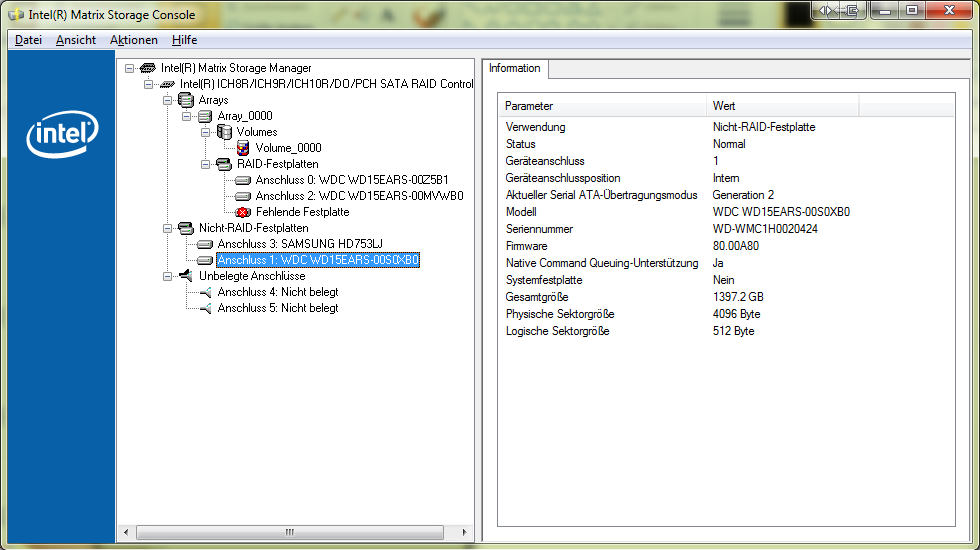The height and width of the screenshot is (550, 980).
Task: Select Volume_0000 in the tree
Action: pos(288,148)
